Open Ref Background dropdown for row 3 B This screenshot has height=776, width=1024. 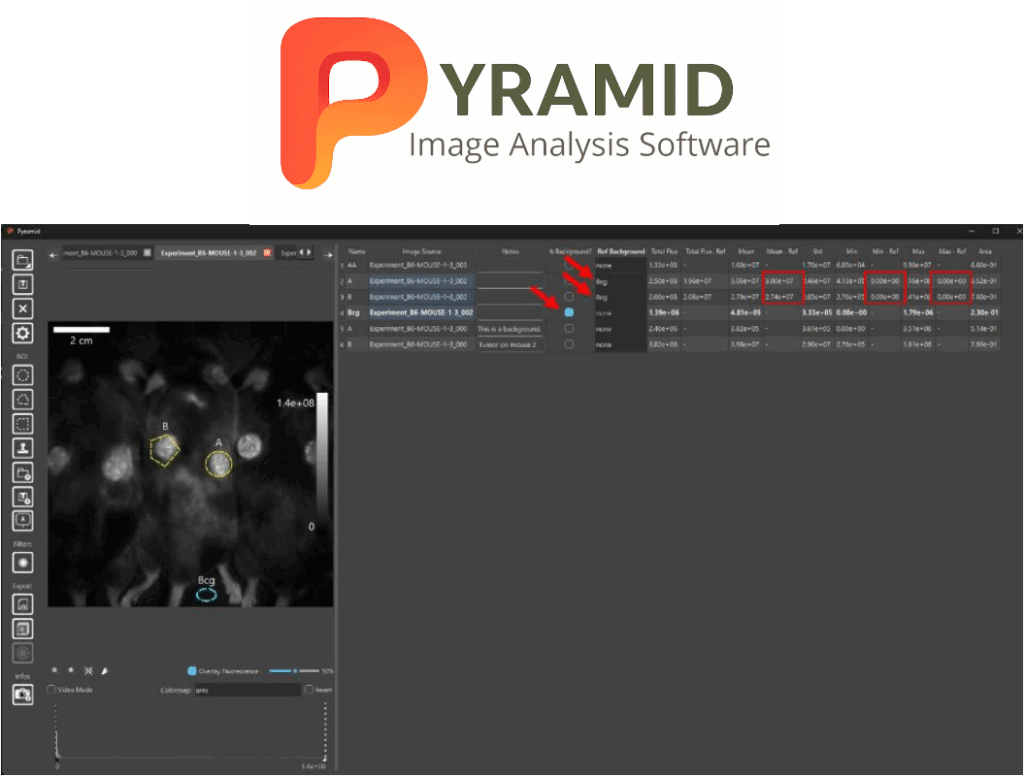point(620,297)
